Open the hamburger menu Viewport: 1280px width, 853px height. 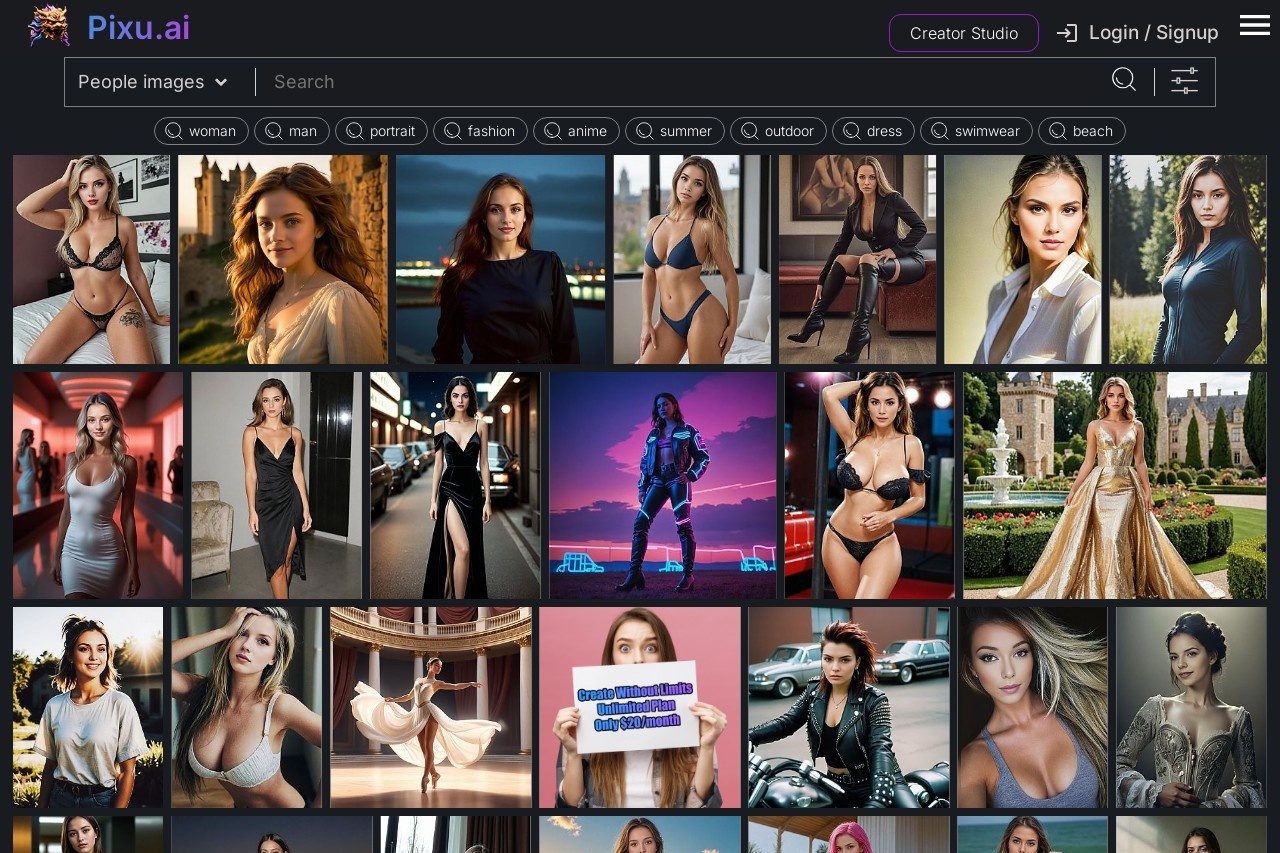(1255, 25)
